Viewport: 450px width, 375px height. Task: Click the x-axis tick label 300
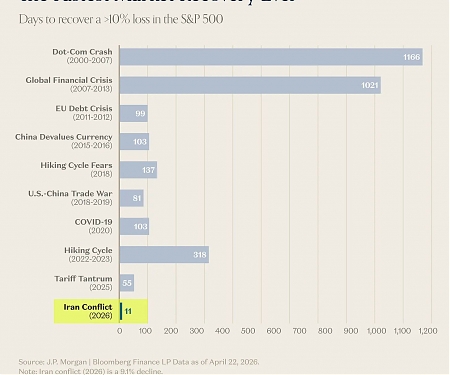click(197, 331)
